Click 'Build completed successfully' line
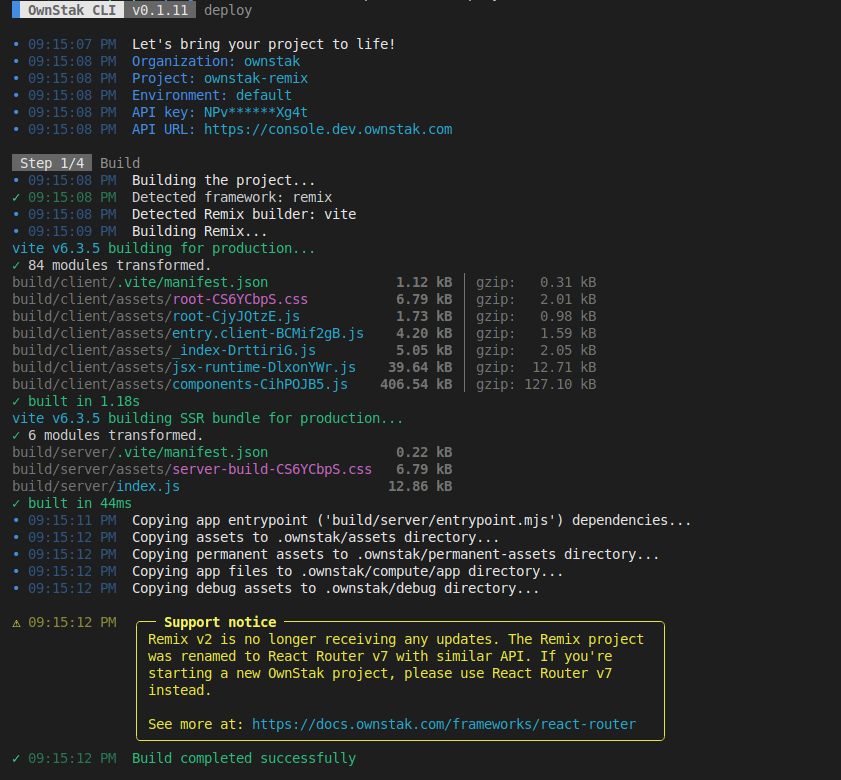This screenshot has height=780, width=841. (x=244, y=759)
